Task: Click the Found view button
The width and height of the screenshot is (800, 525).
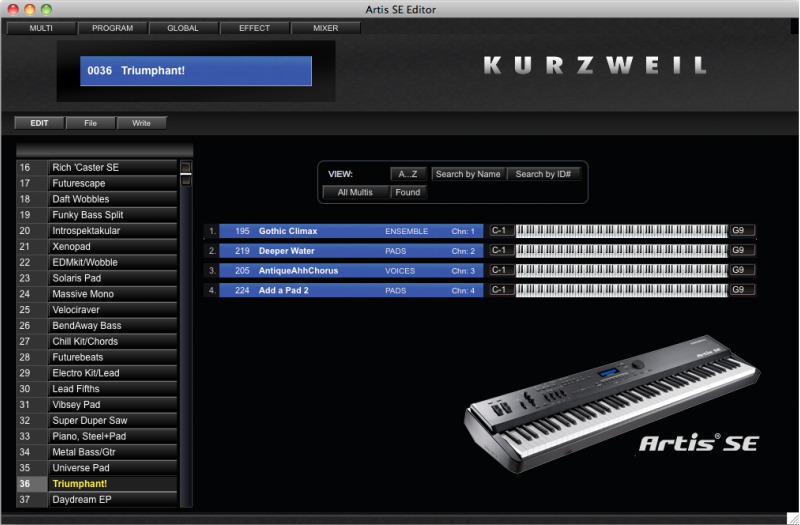Action: click(408, 192)
